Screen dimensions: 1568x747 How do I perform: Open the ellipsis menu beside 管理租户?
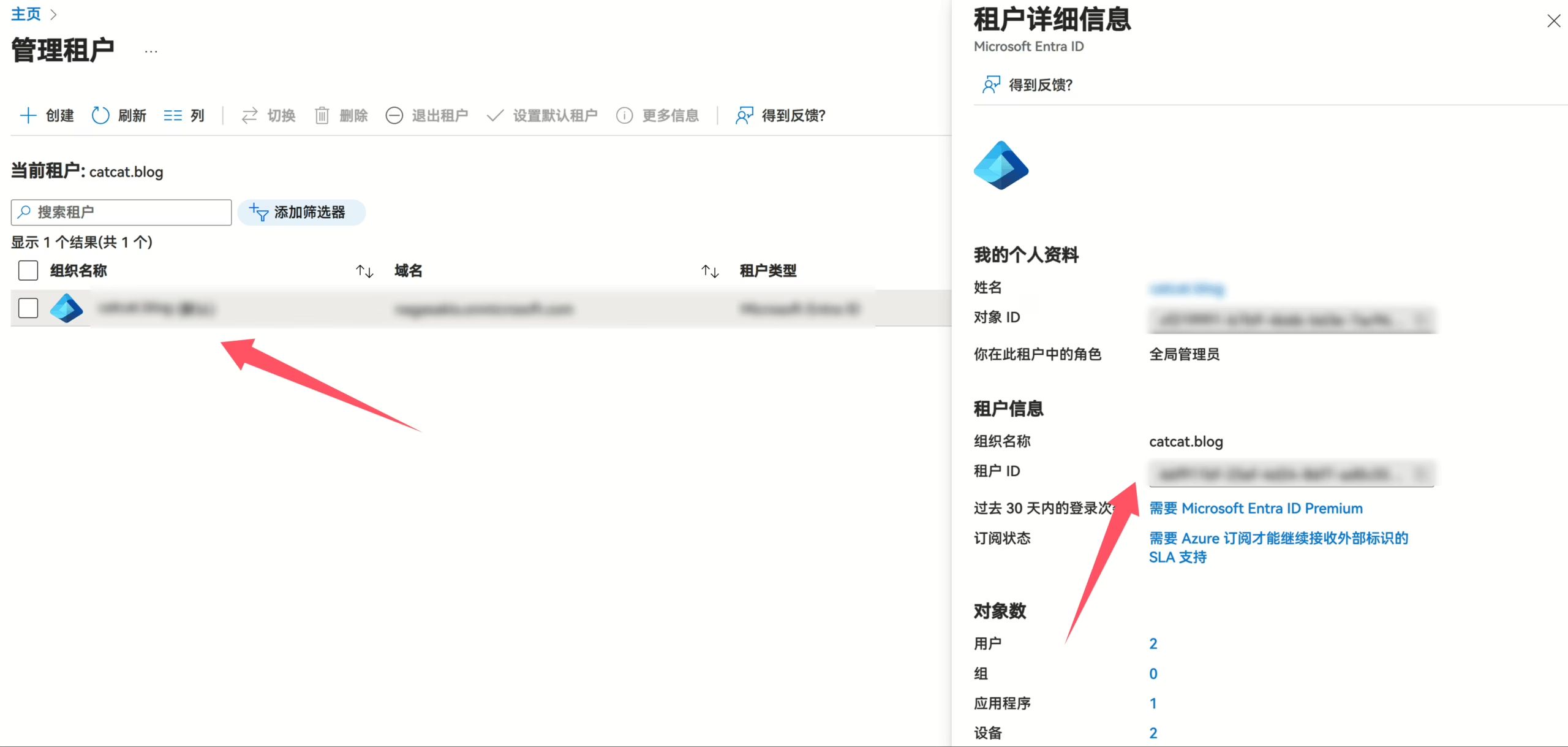(x=151, y=51)
